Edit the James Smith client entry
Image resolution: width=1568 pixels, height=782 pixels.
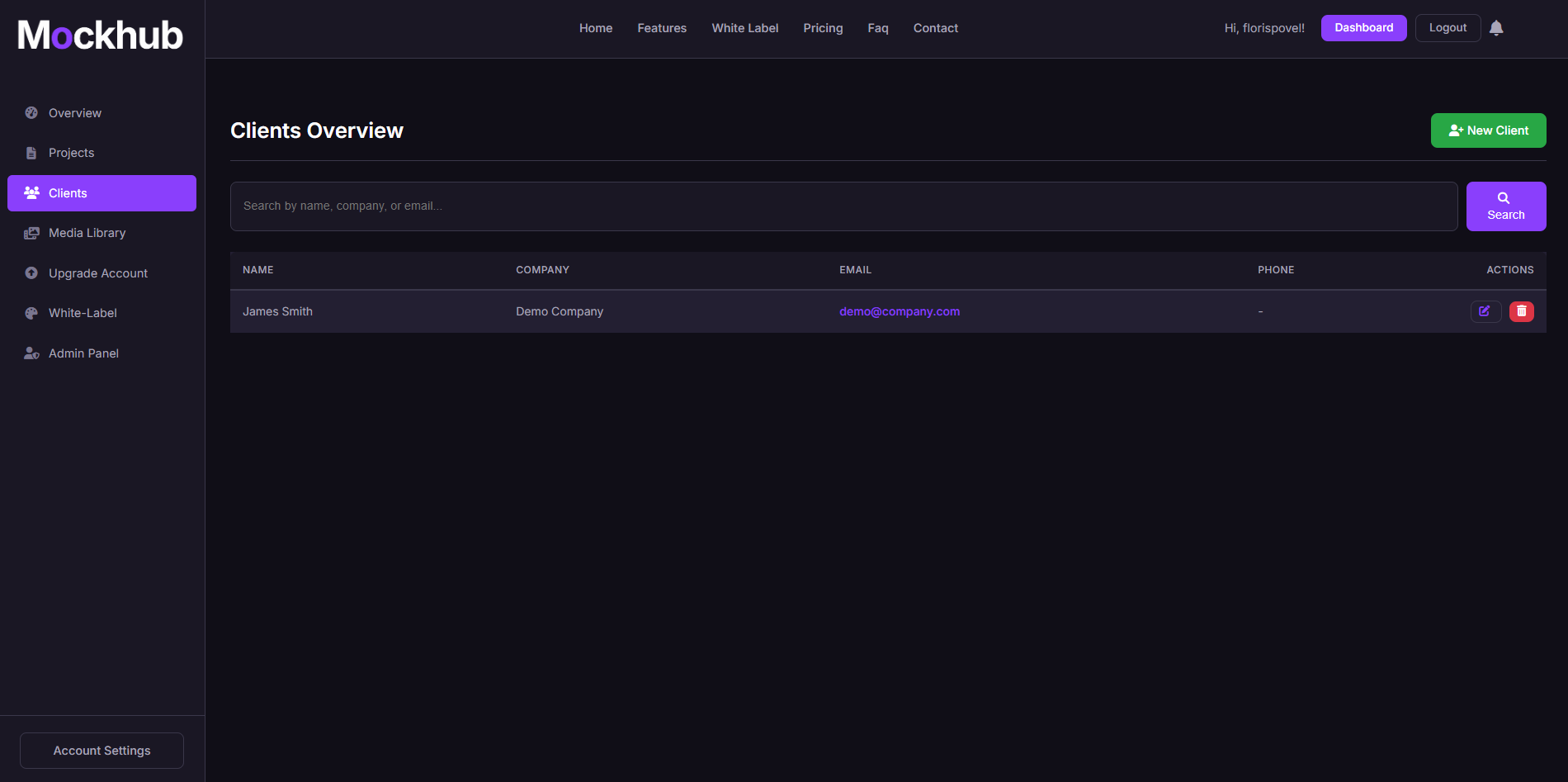(x=1485, y=311)
